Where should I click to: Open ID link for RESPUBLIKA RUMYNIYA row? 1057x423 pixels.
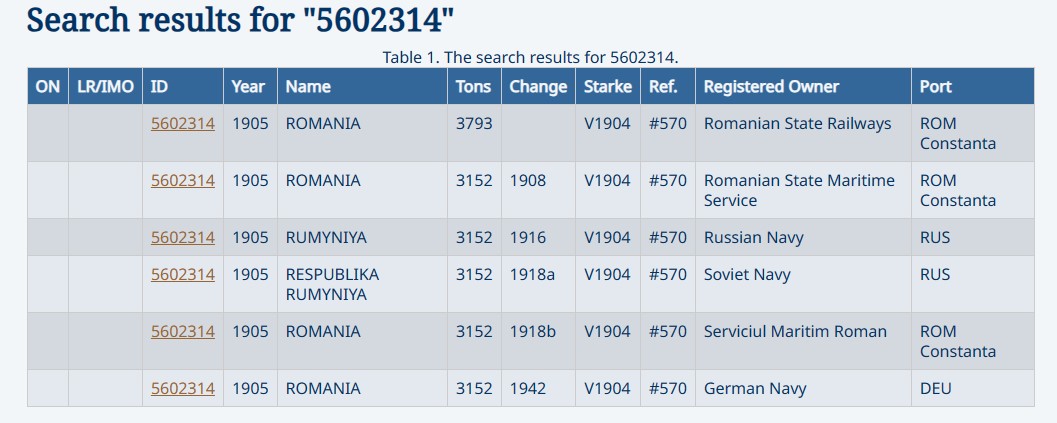click(182, 275)
